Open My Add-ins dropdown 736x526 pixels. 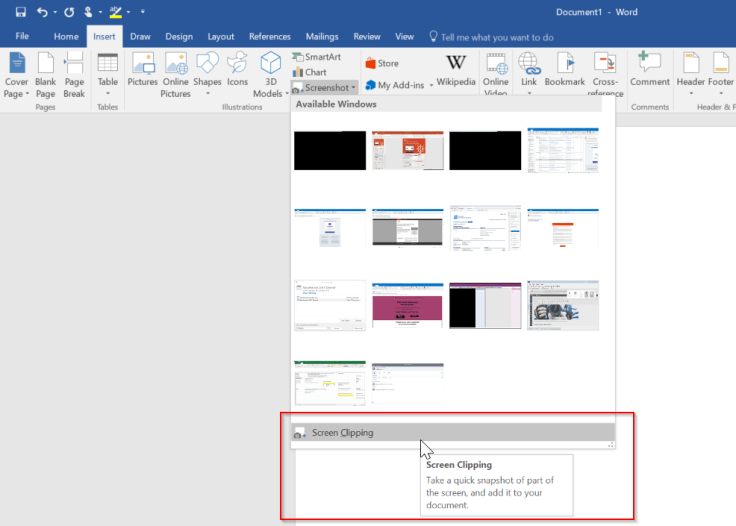pos(400,85)
